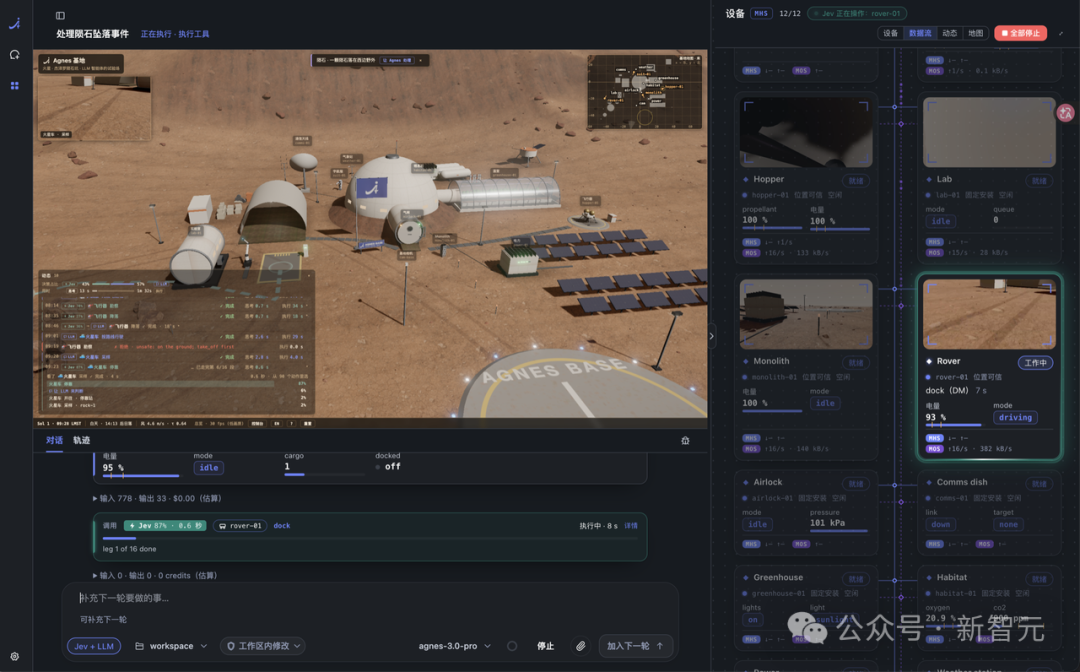
Task: Open the workspace dropdown
Action: point(171,646)
